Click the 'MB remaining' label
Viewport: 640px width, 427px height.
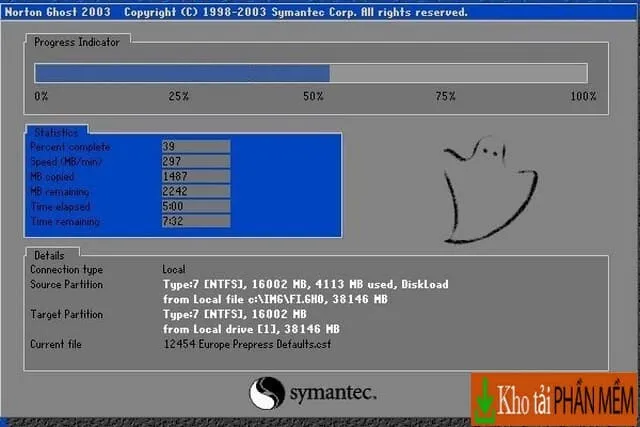60,191
